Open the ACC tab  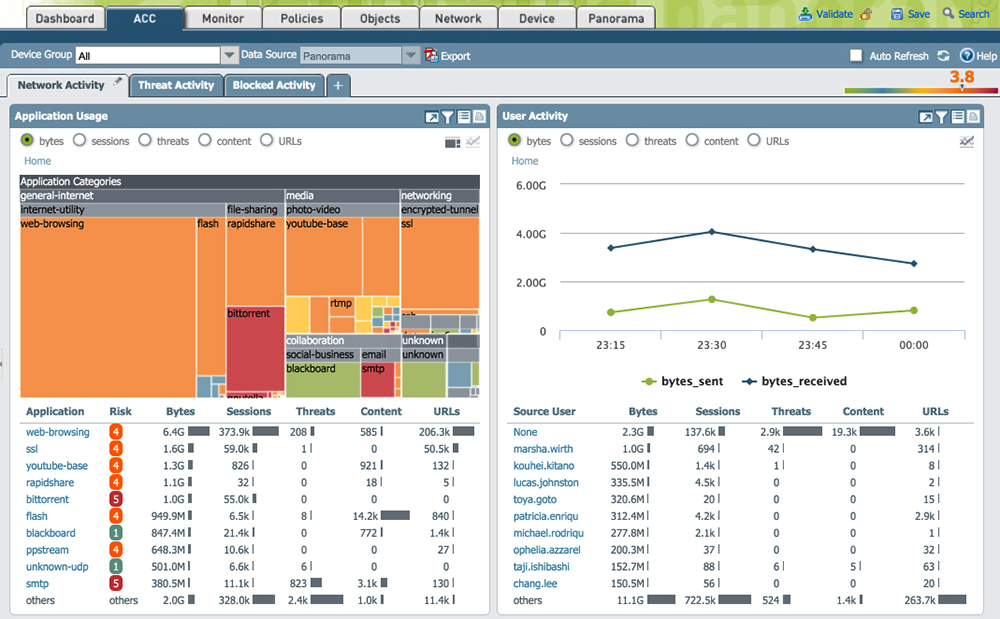tap(145, 18)
